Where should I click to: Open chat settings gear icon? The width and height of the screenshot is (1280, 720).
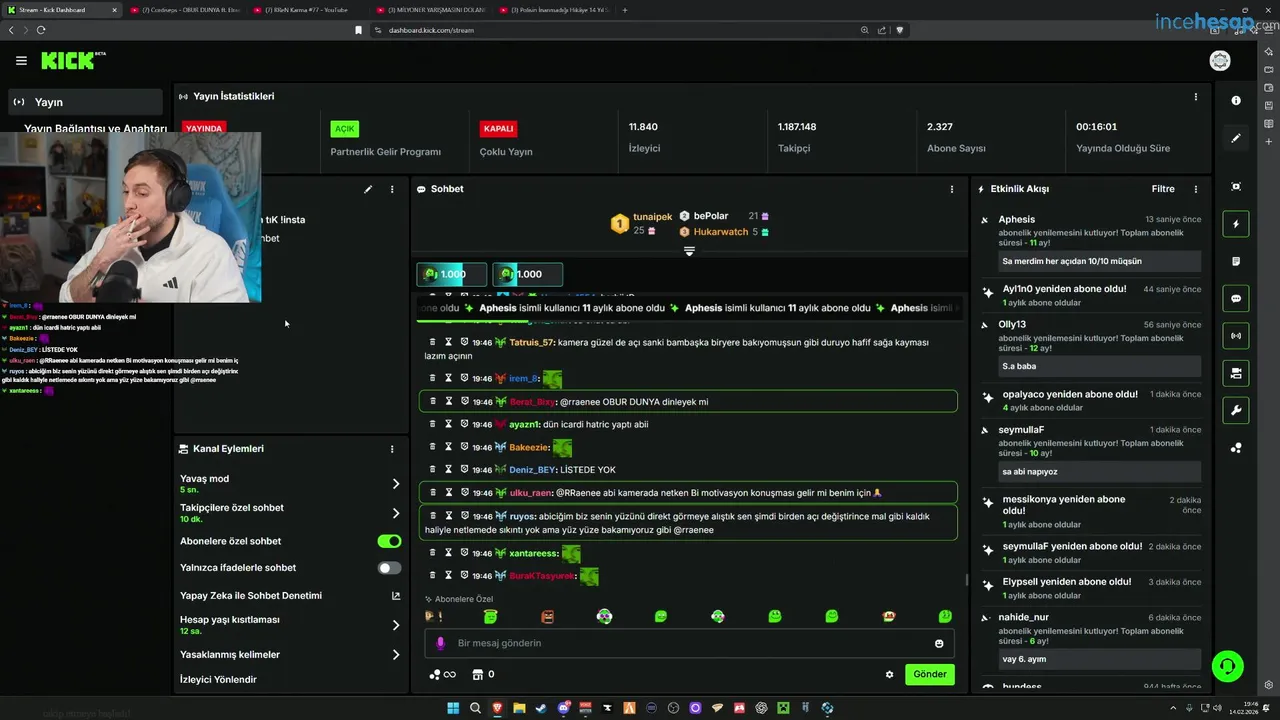889,674
